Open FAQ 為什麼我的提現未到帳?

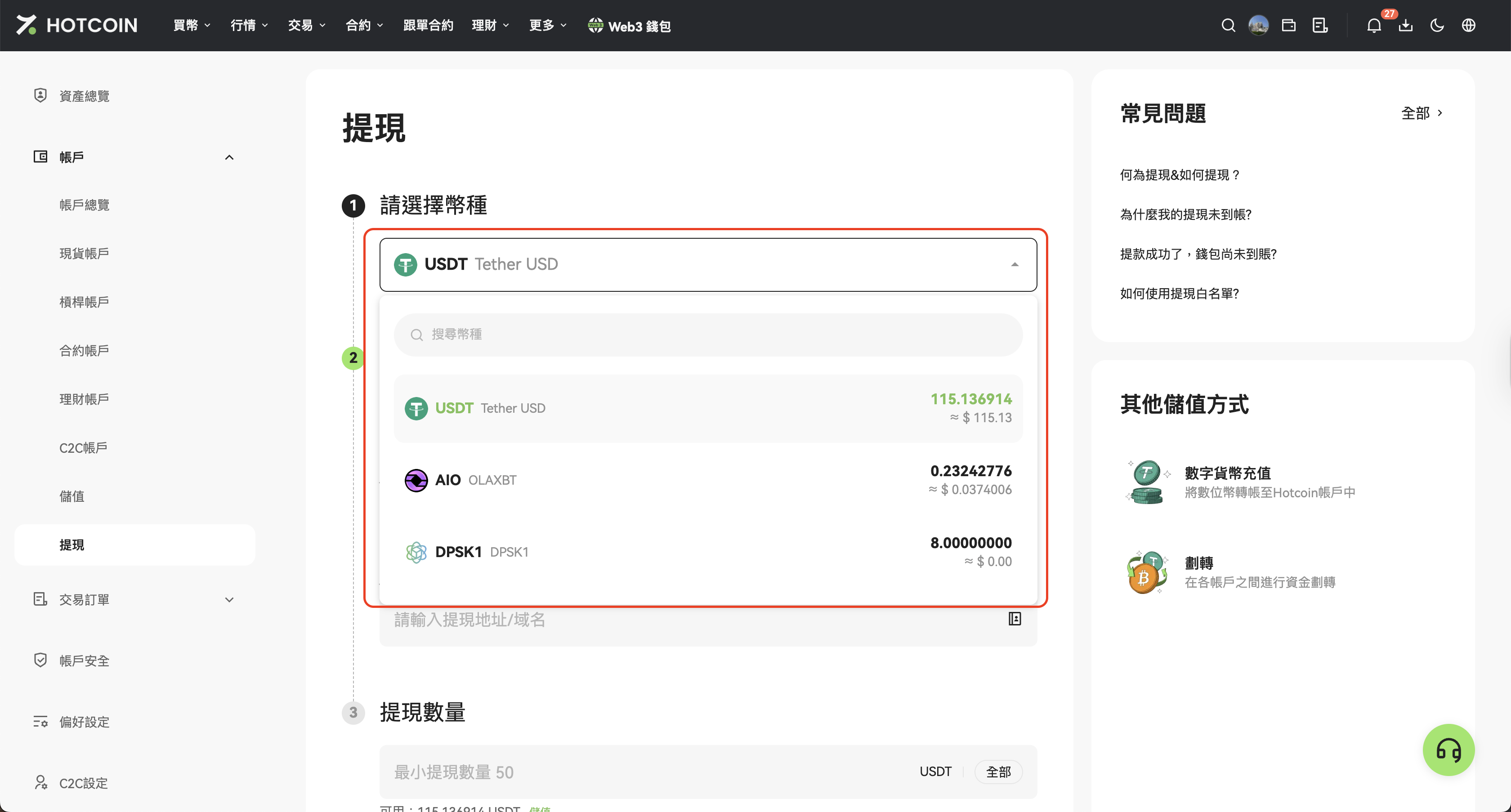tap(1185, 214)
